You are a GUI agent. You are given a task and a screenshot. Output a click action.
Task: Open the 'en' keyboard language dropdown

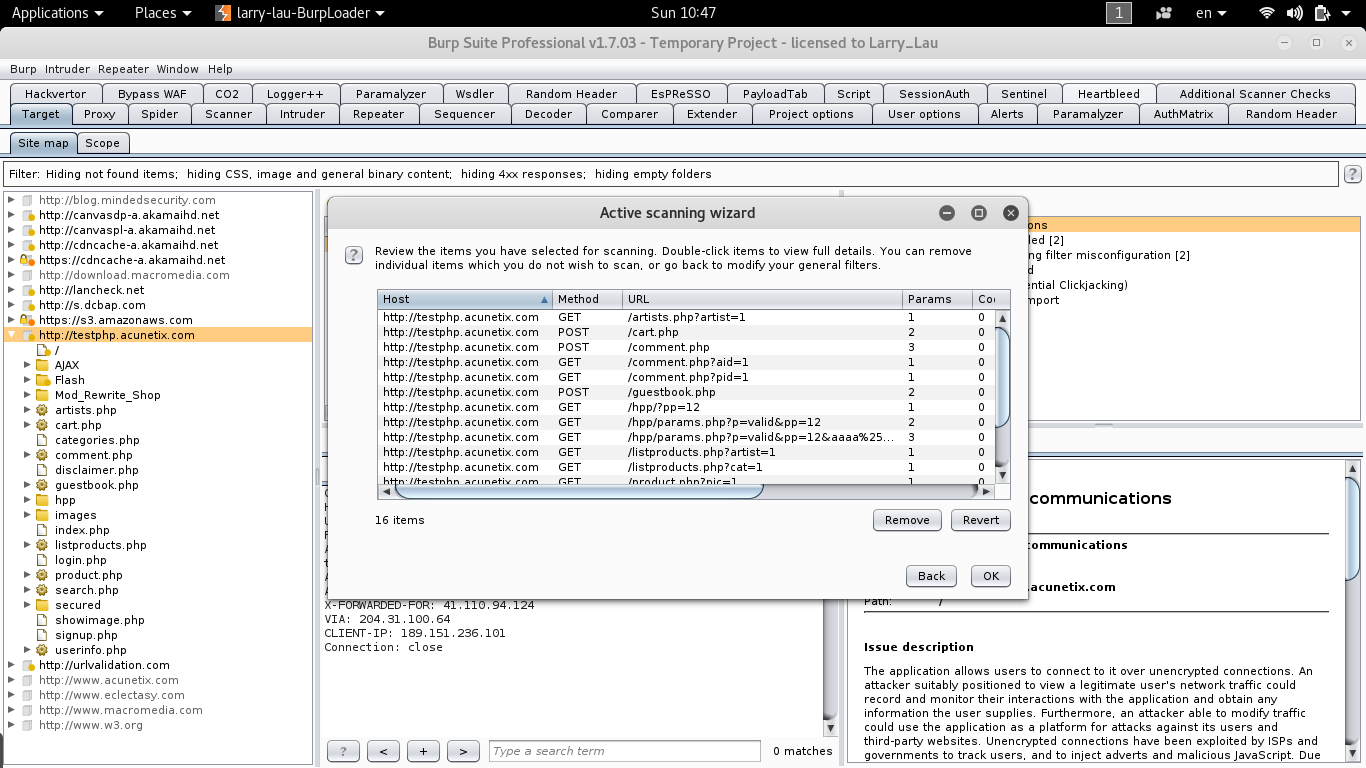(1212, 13)
